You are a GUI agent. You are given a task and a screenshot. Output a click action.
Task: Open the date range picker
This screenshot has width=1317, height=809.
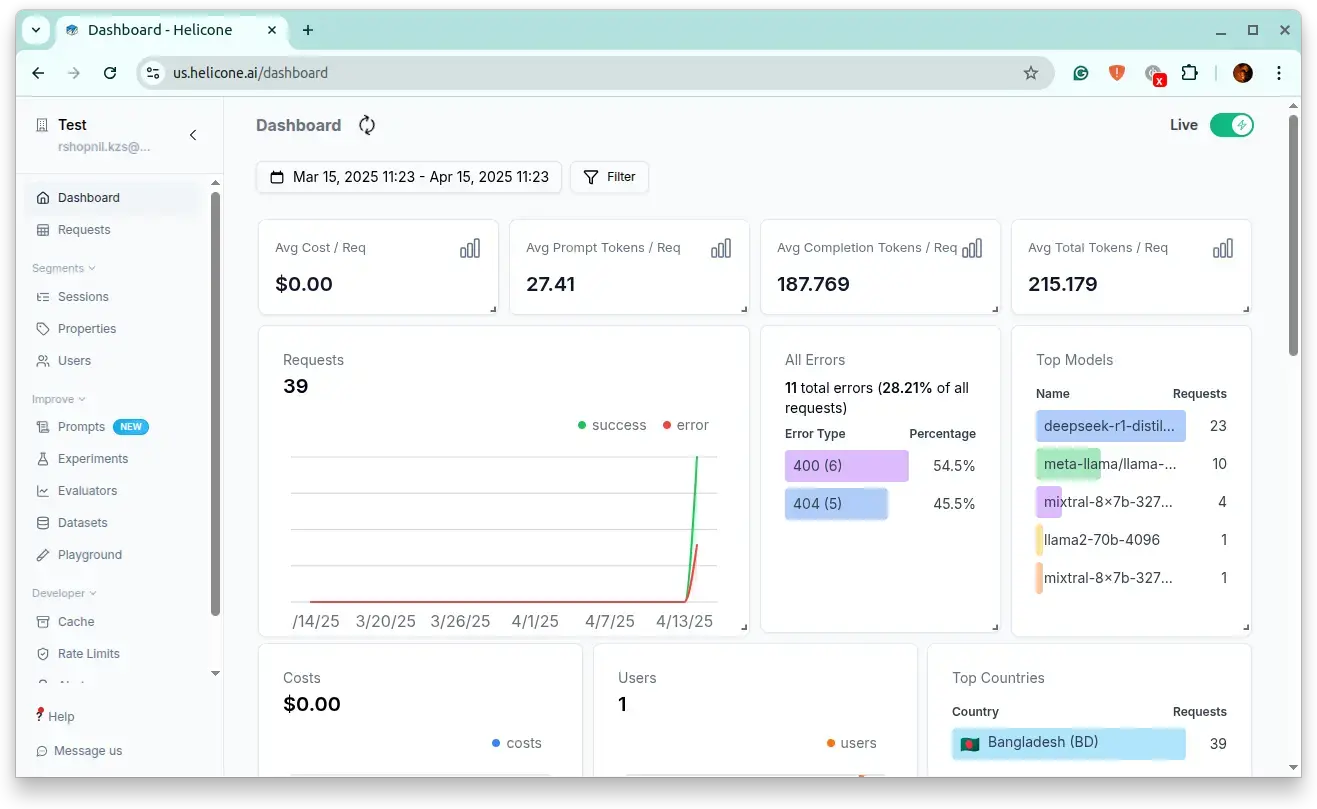[x=409, y=177]
